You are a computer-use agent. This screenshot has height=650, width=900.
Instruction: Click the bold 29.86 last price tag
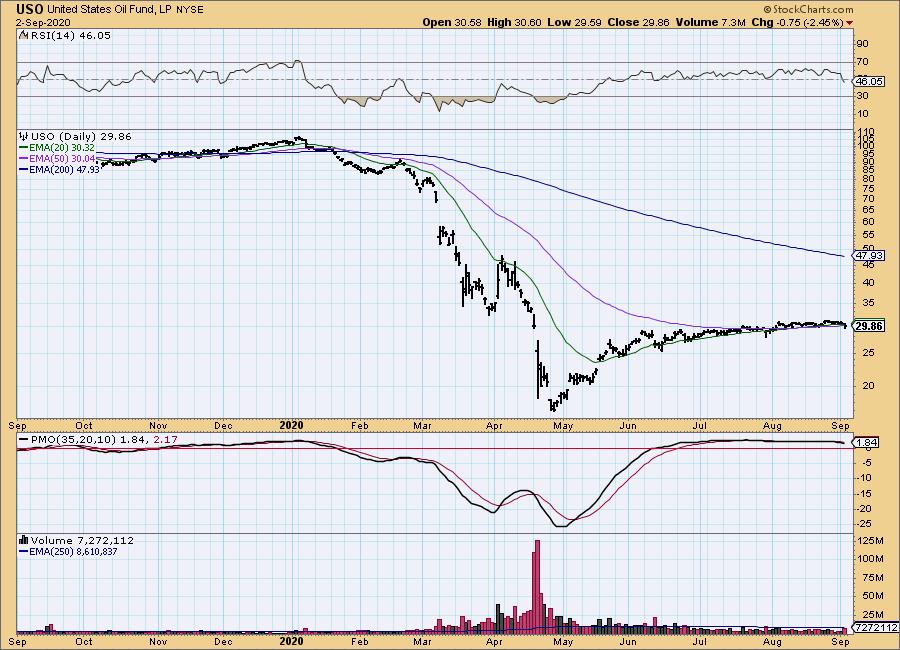click(869, 326)
